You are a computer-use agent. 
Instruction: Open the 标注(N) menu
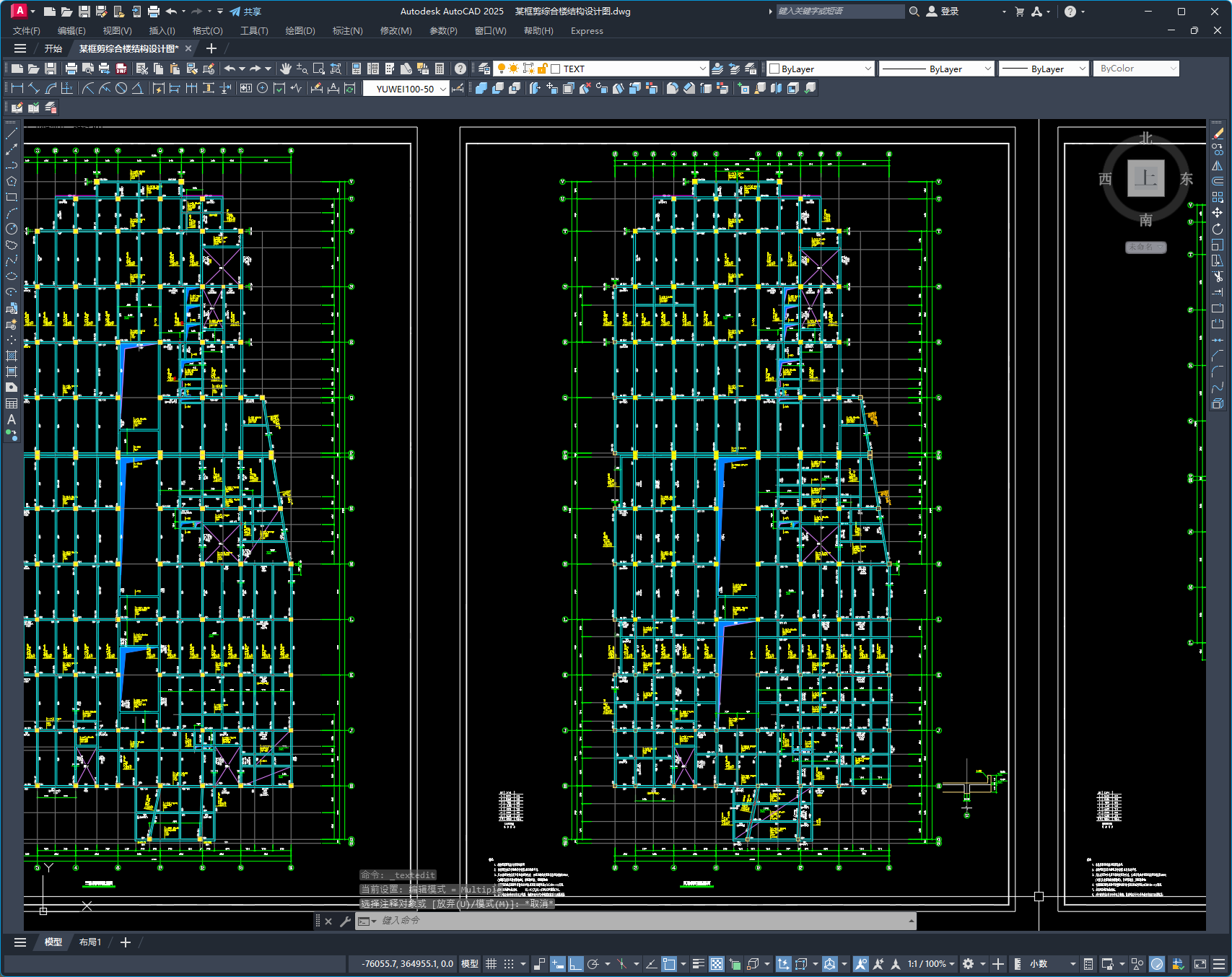347,31
